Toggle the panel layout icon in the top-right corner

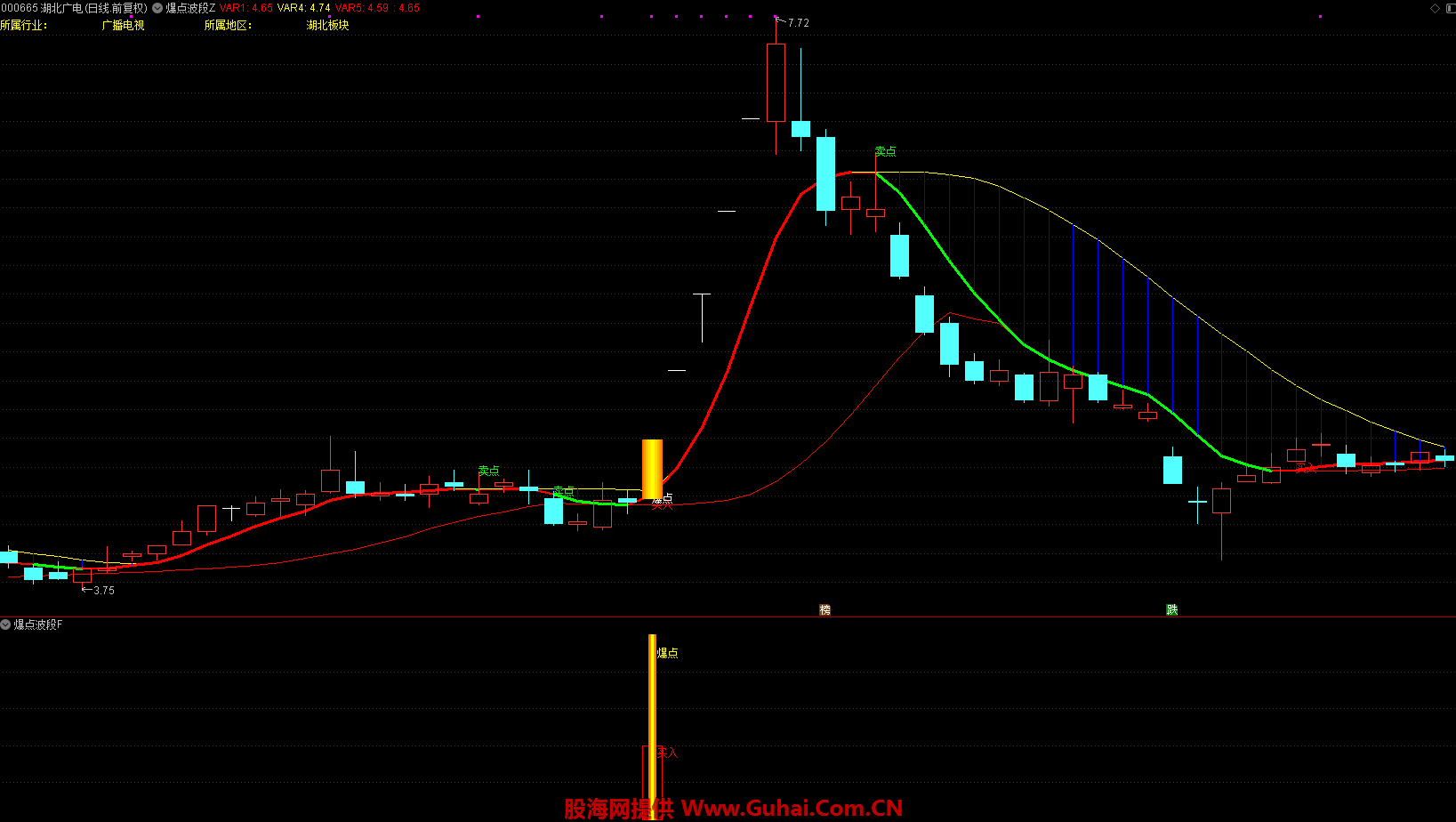[x=1449, y=8]
